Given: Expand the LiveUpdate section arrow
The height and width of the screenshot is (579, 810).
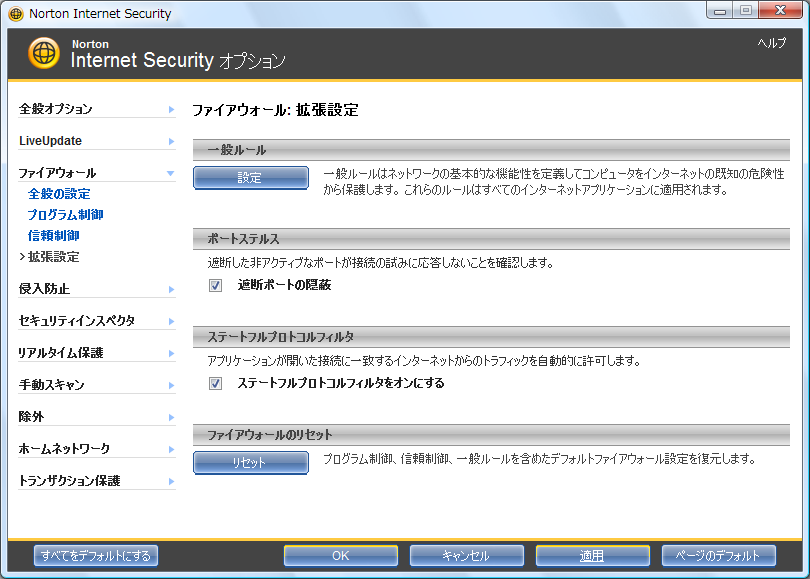Looking at the screenshot, I should point(171,141).
